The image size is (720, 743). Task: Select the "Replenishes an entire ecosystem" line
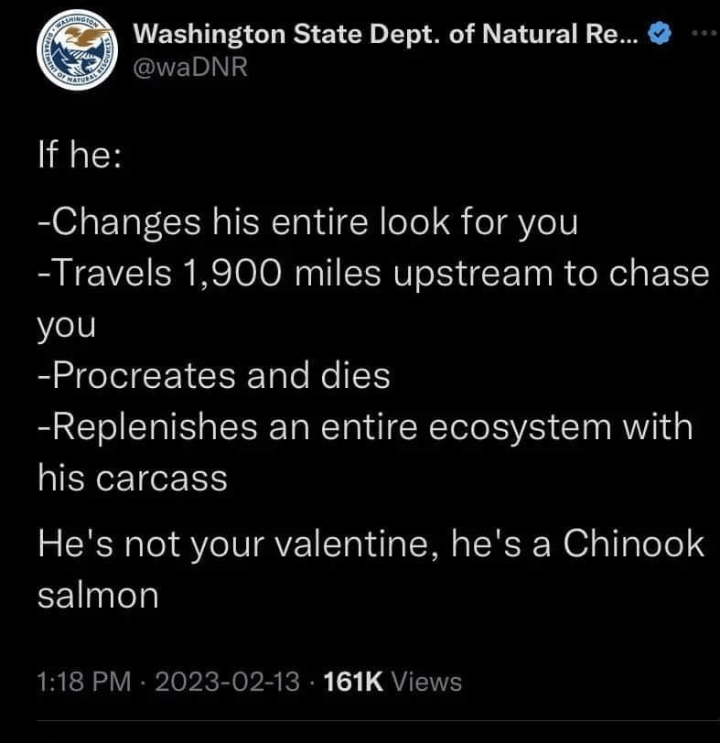(x=364, y=426)
